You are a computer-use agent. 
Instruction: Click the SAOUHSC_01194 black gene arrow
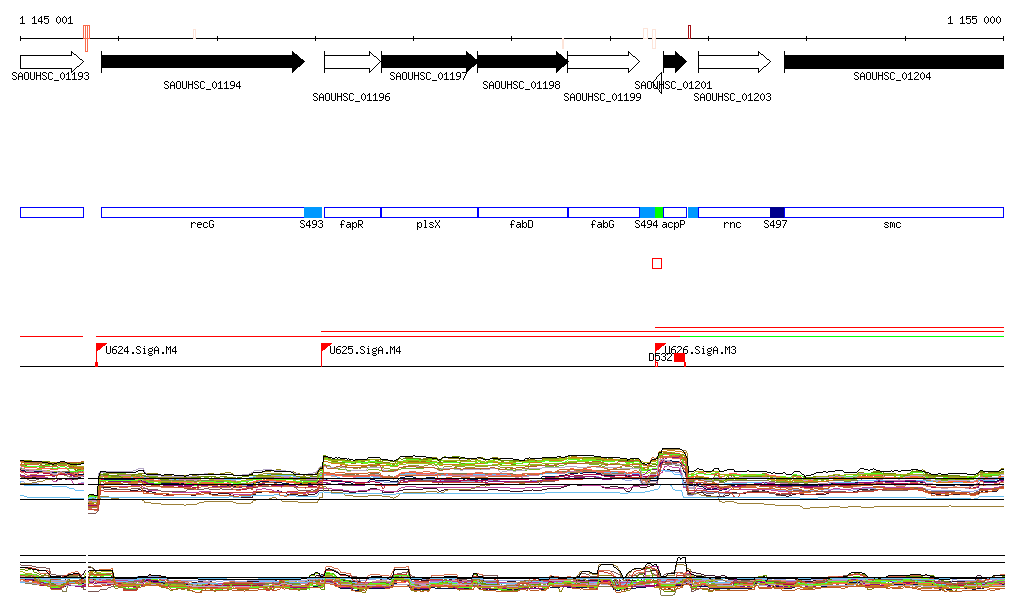click(x=200, y=62)
